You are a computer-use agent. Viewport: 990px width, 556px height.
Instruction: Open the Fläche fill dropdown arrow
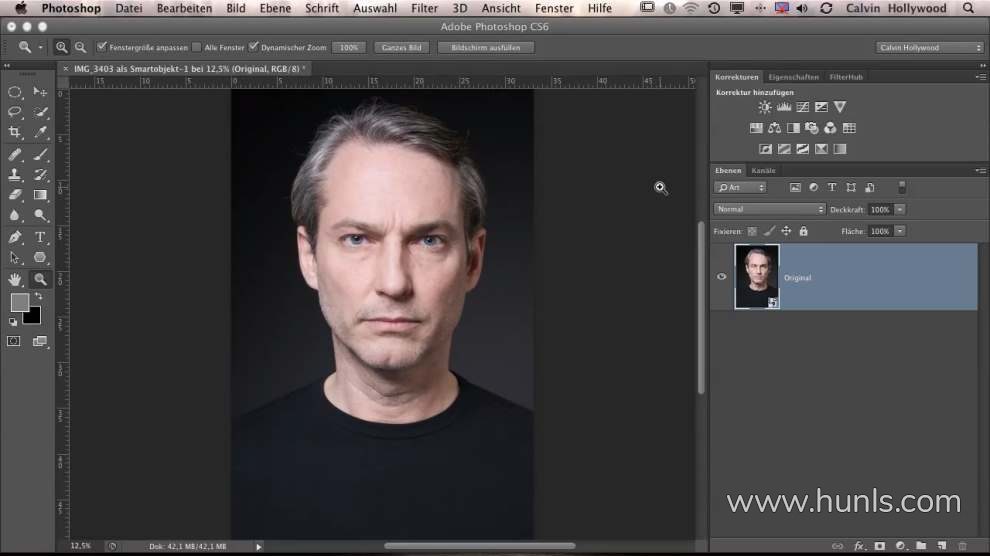(x=900, y=232)
